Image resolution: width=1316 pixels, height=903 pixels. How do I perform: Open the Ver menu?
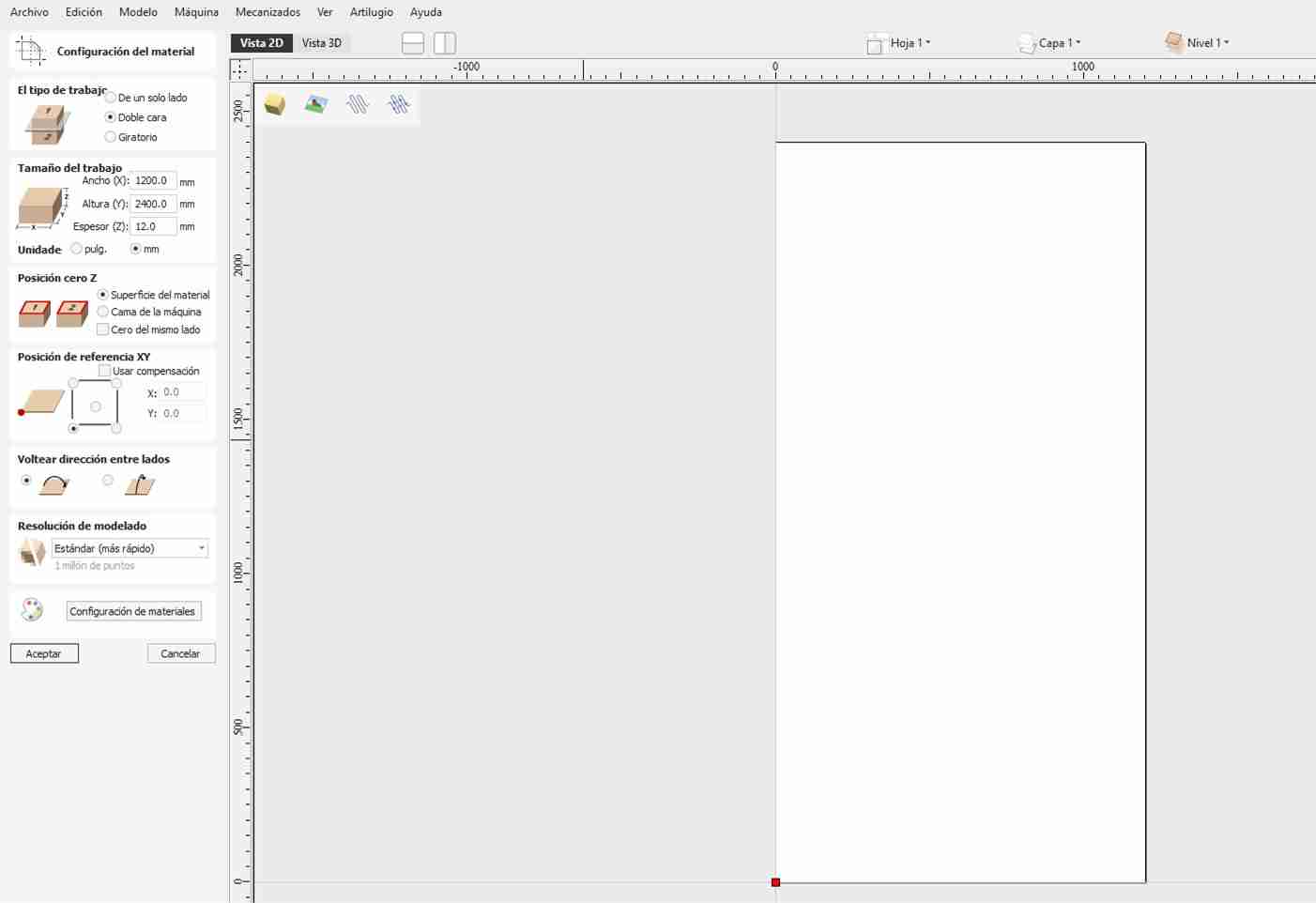click(325, 12)
